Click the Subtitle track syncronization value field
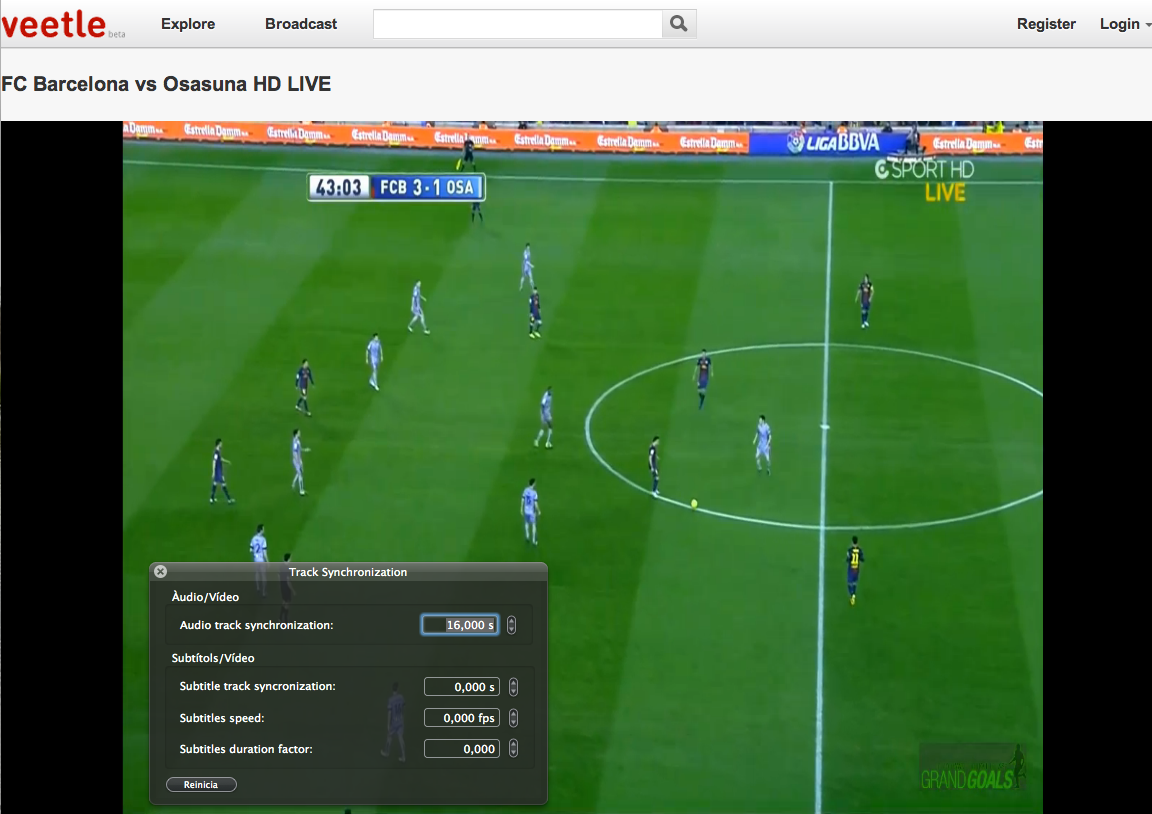Viewport: 1152px width, 814px height. click(461, 687)
